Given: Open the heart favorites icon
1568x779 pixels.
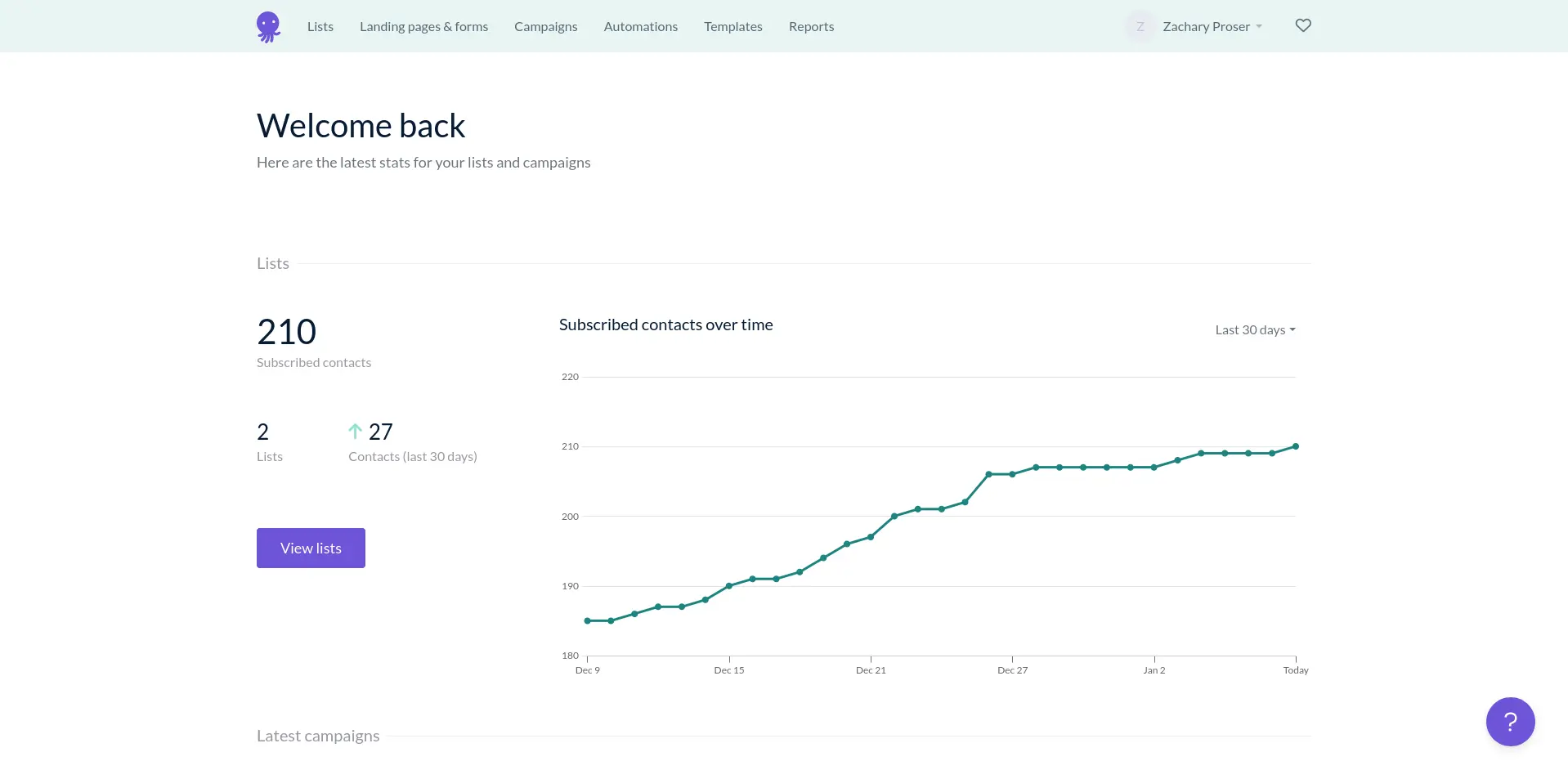Looking at the screenshot, I should 1302,25.
